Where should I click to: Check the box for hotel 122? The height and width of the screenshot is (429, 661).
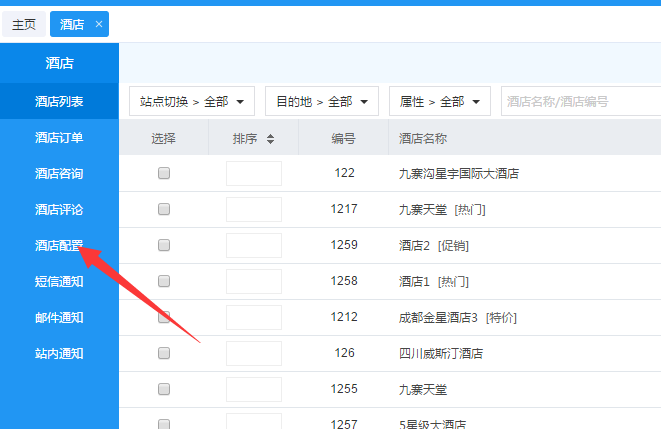(164, 173)
